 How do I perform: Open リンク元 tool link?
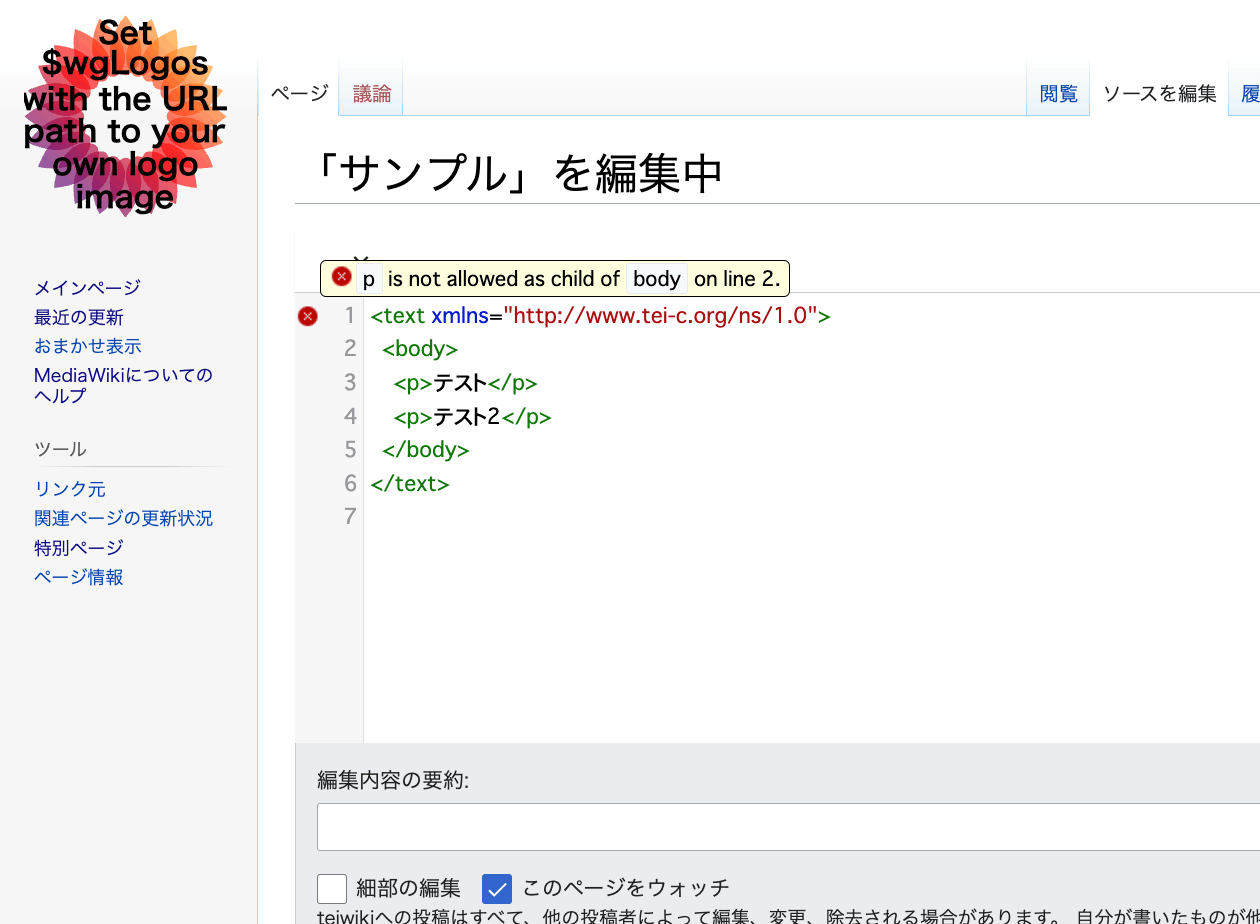click(x=70, y=489)
